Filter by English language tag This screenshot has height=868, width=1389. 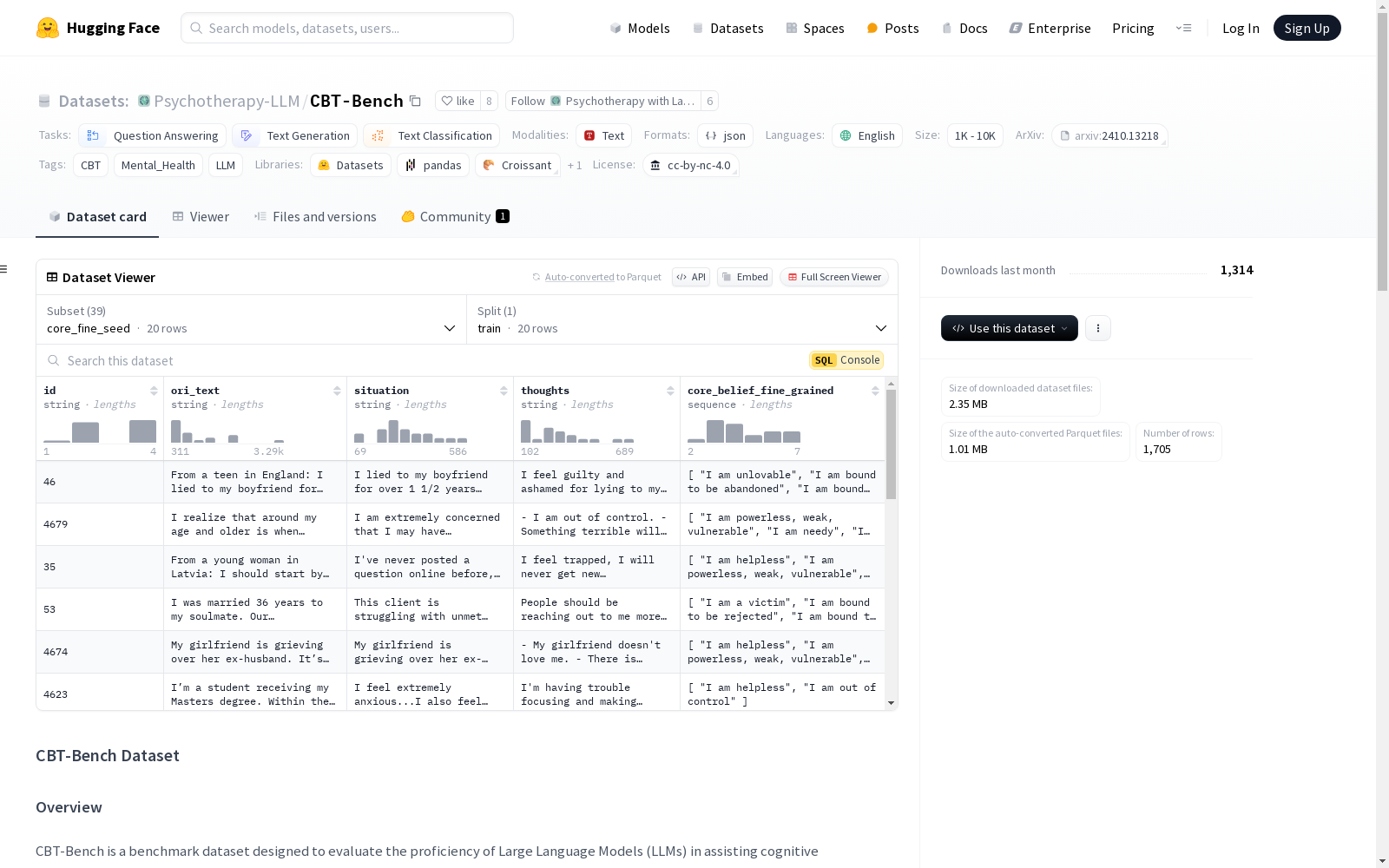(x=867, y=135)
